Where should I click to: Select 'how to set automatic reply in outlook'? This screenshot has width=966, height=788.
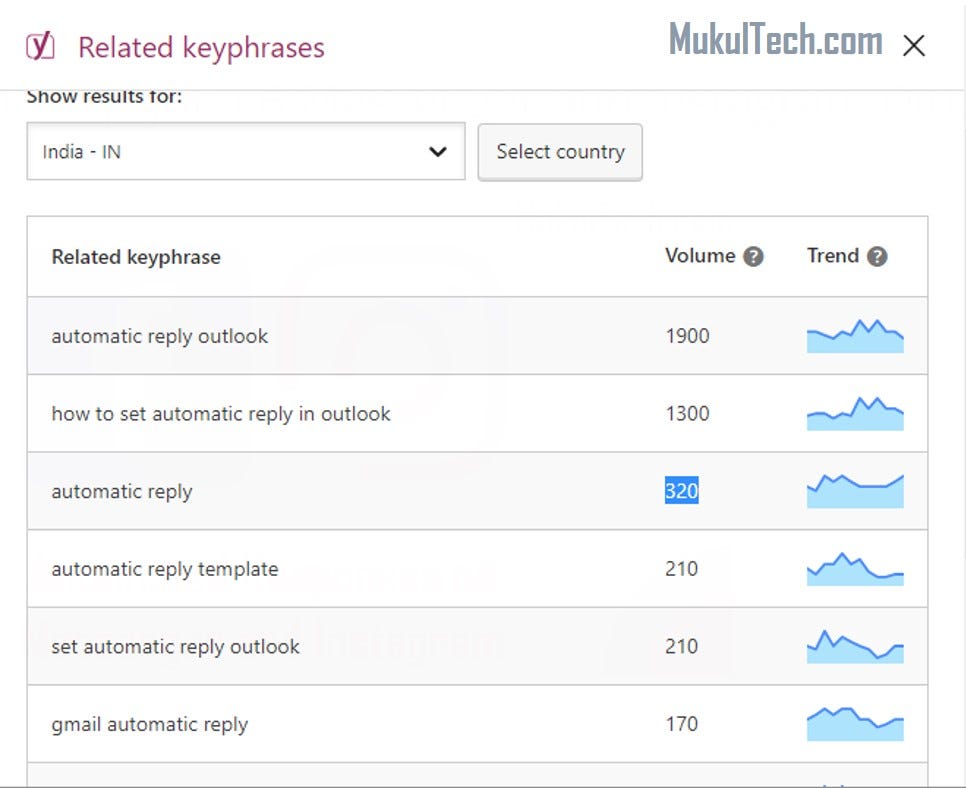221,414
